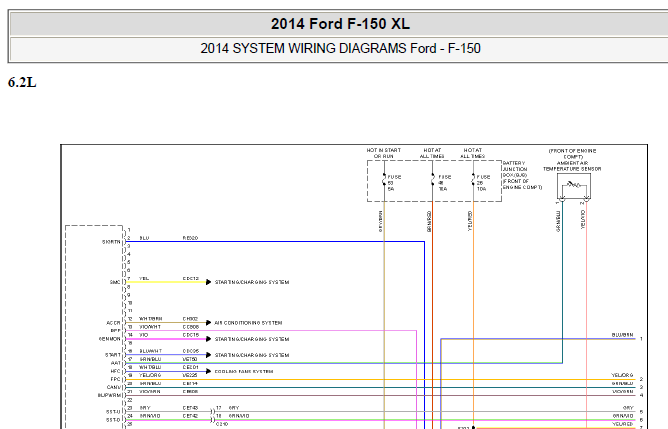The width and height of the screenshot is (668, 429).
Task: Click the Battery Junction Box (BJB) label
Action: pyautogui.click(x=522, y=175)
